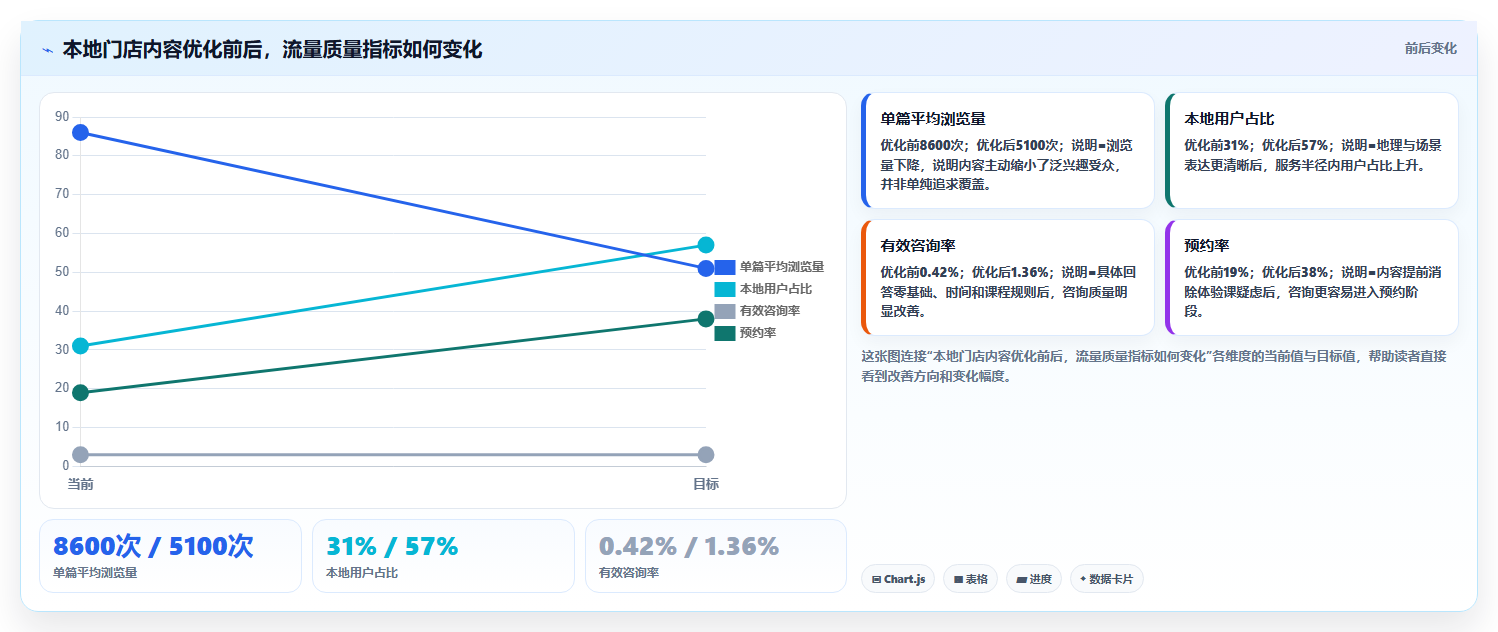Image resolution: width=1498 pixels, height=632 pixels.
Task: Click the lightning icon beside the page title
Action: point(47,50)
